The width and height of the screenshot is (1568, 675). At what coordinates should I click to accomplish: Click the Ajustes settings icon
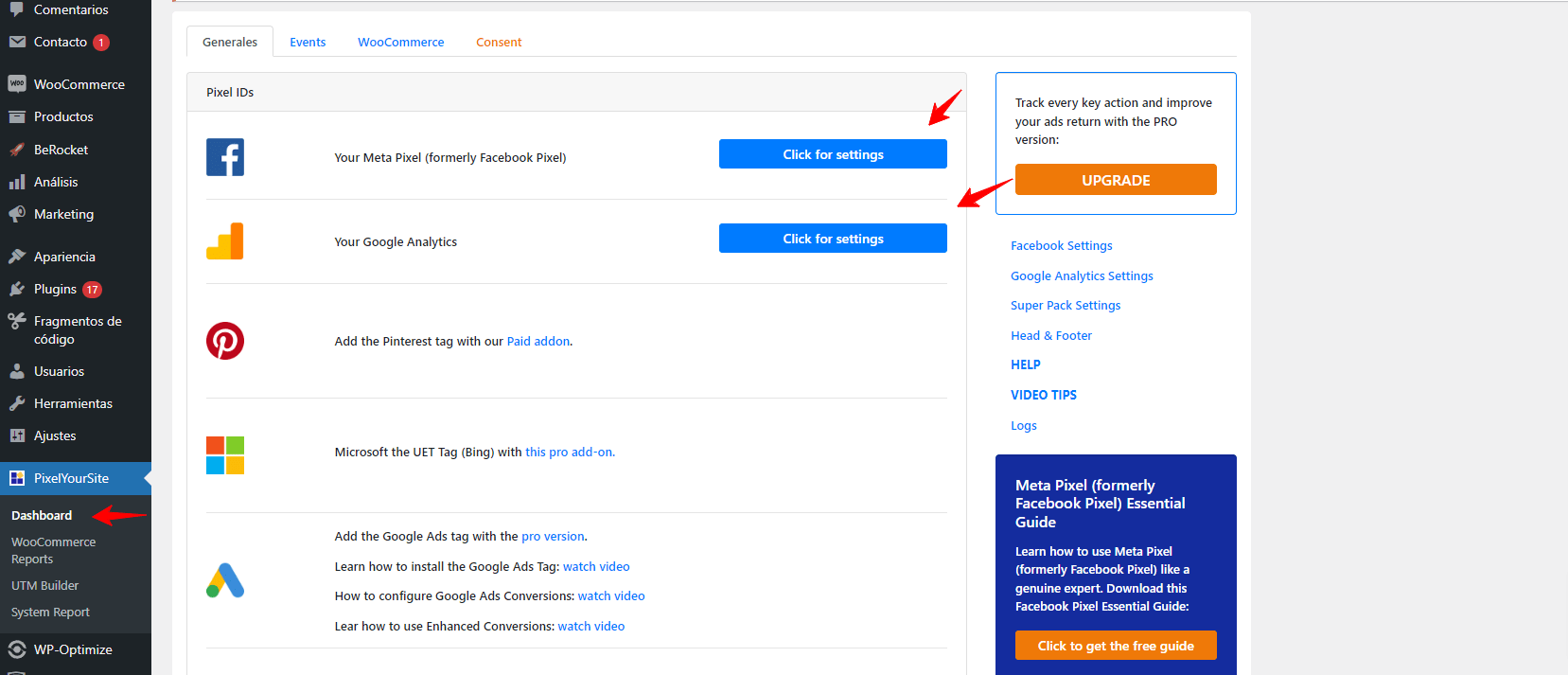click(17, 435)
